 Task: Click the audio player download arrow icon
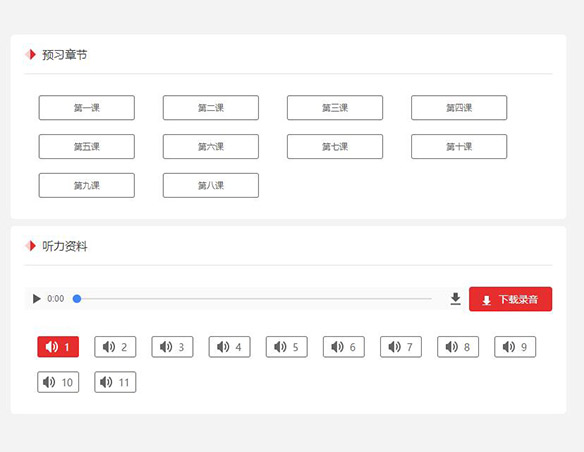coord(455,299)
